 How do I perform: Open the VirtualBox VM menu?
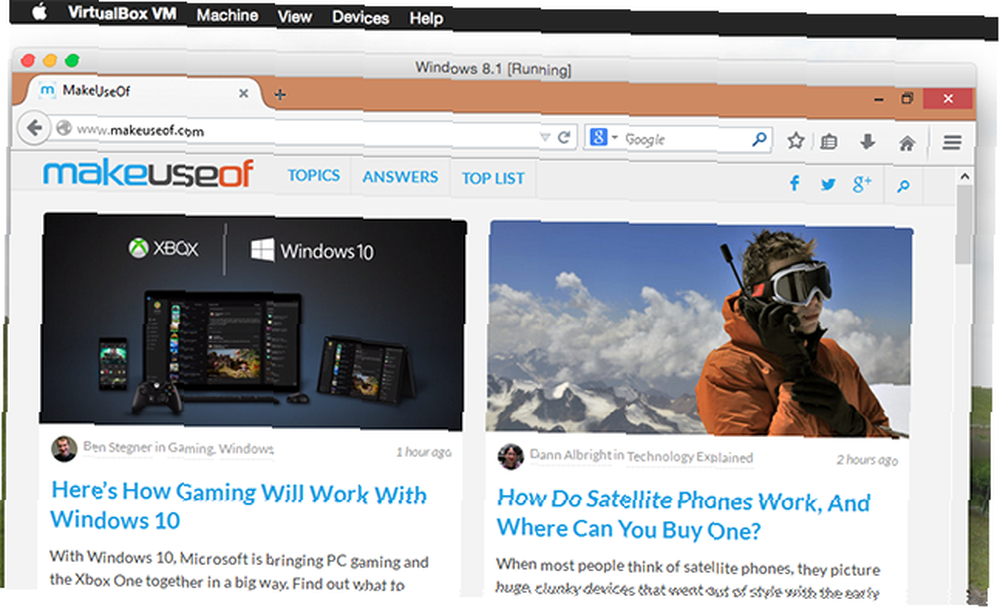click(122, 13)
